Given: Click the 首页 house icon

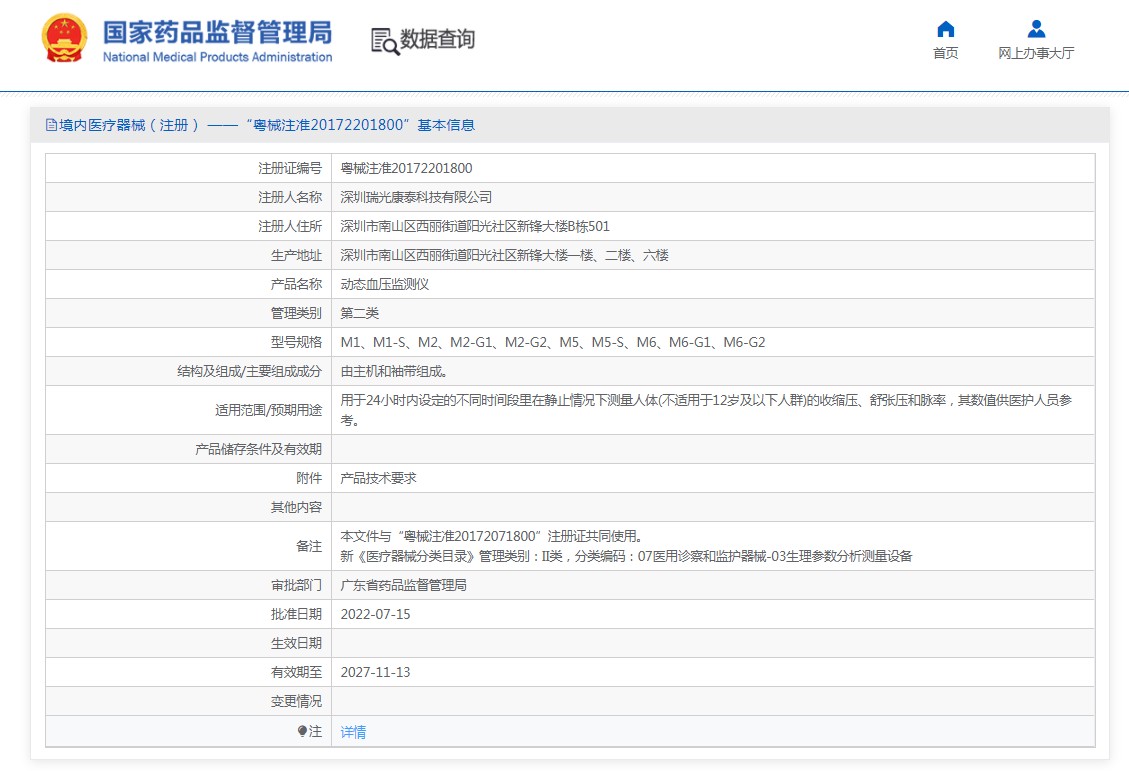Looking at the screenshot, I should tap(945, 29).
